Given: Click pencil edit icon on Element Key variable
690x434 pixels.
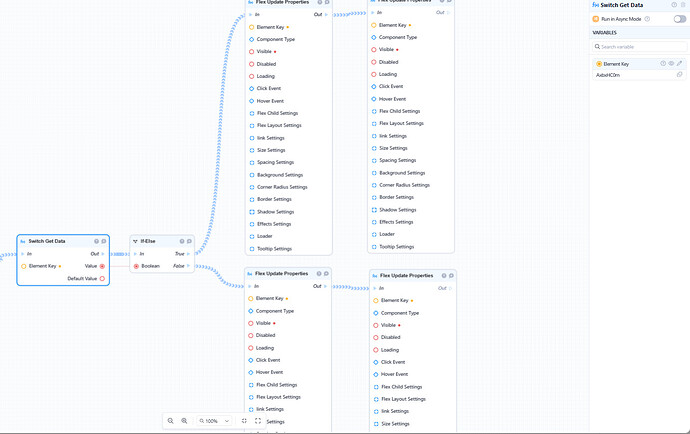Looking at the screenshot, I should [679, 64].
